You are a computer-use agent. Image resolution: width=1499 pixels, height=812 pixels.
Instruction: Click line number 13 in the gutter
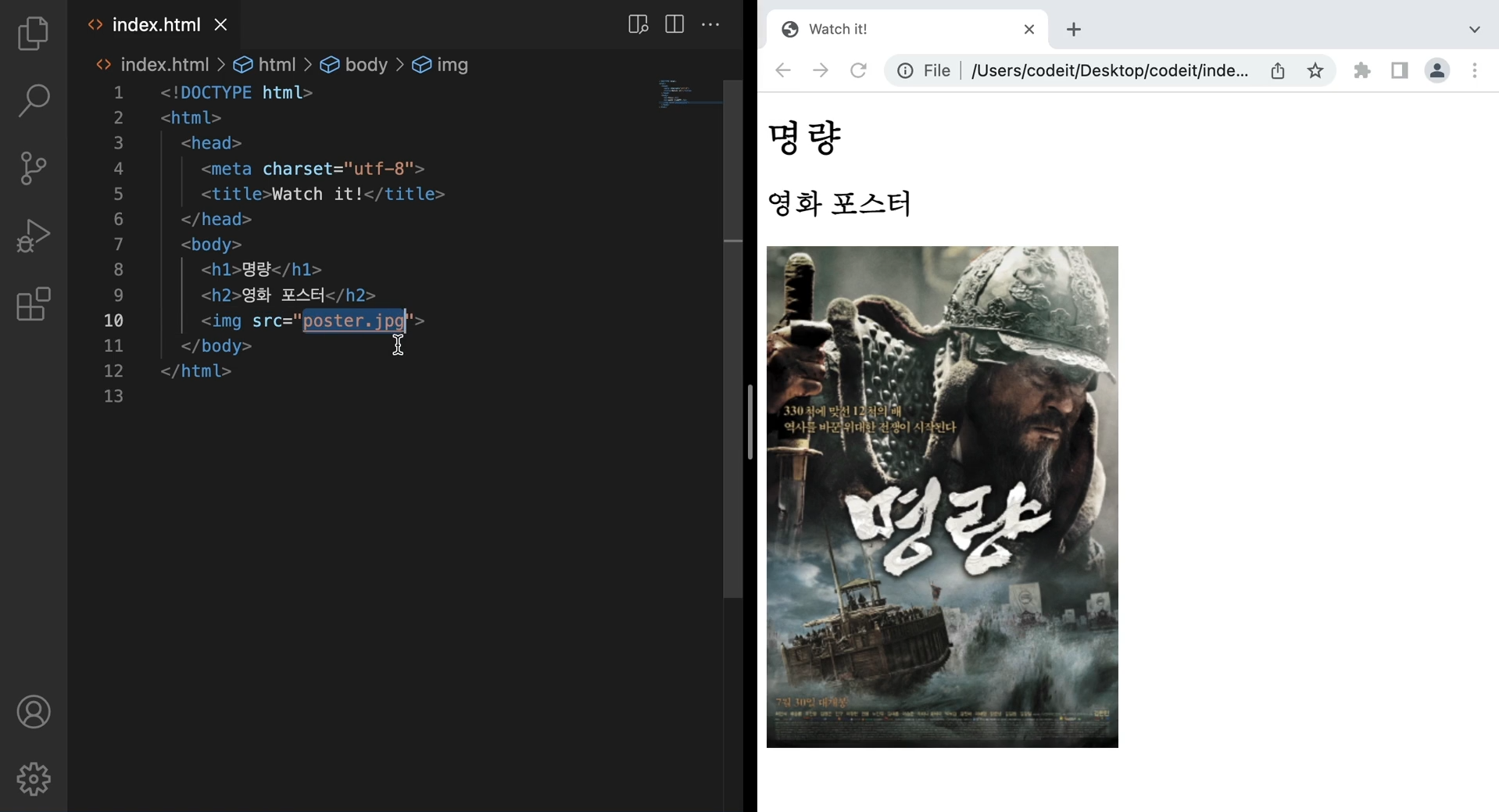tap(113, 396)
